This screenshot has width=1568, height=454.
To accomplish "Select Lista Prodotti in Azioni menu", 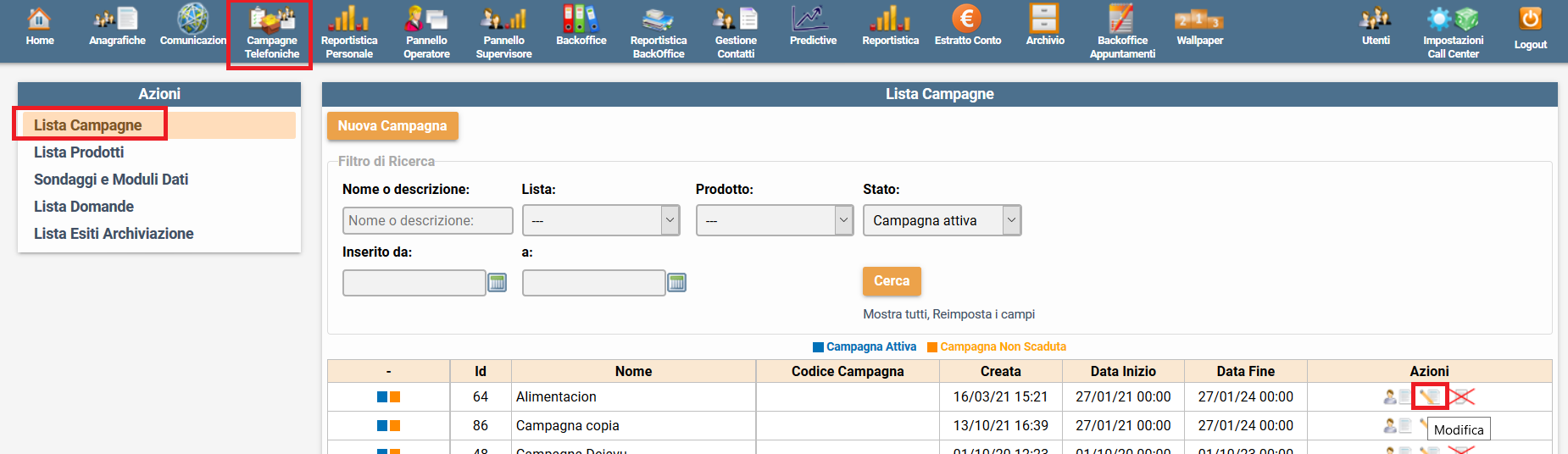I will point(79,152).
